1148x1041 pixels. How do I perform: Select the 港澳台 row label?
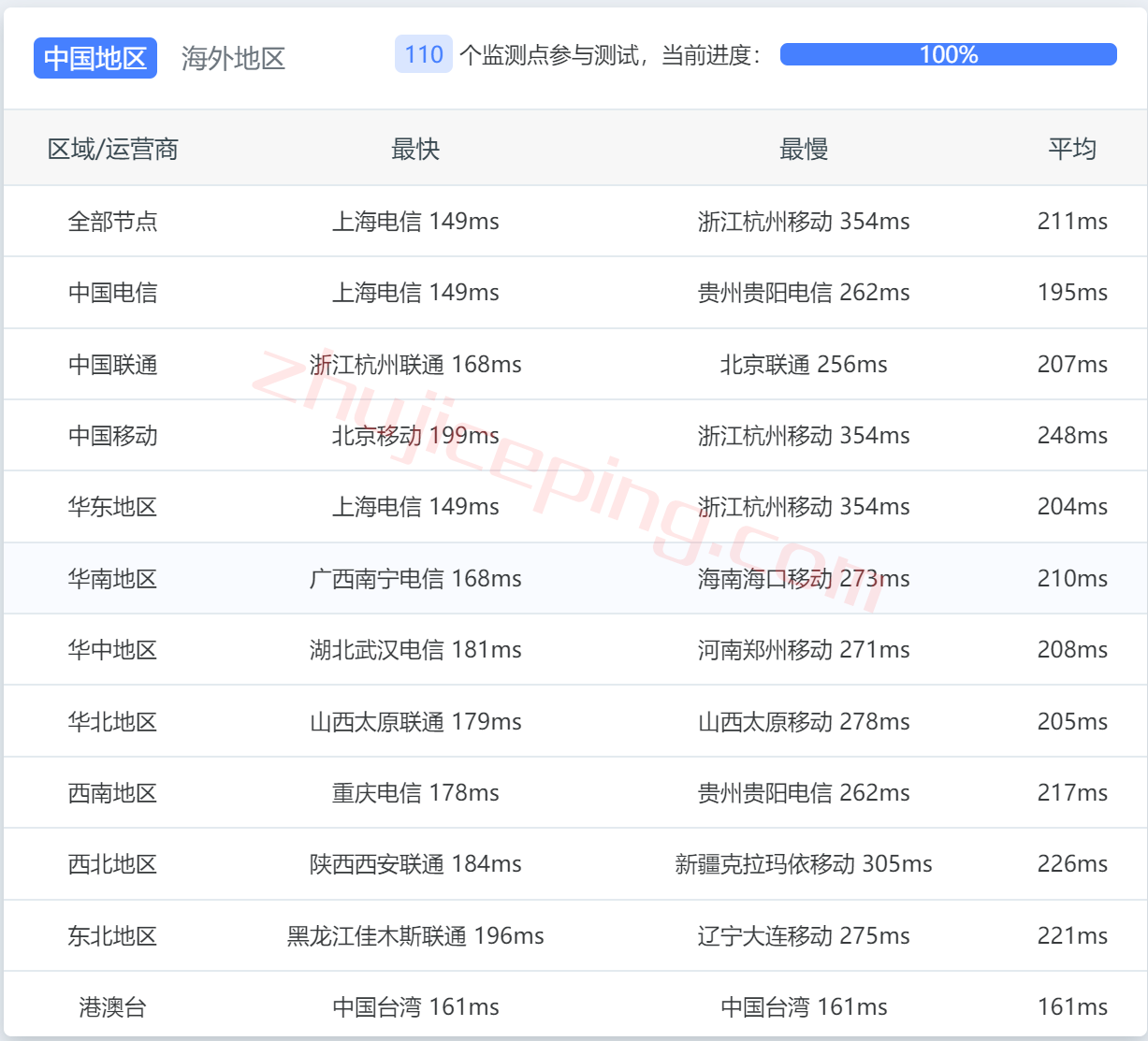pos(113,1007)
